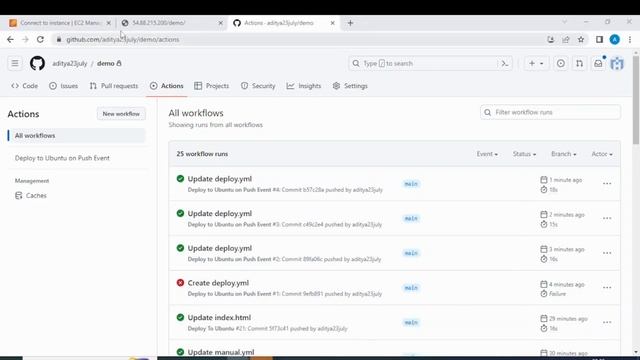Switch to the Issues tab
640x360 pixels.
point(64,86)
